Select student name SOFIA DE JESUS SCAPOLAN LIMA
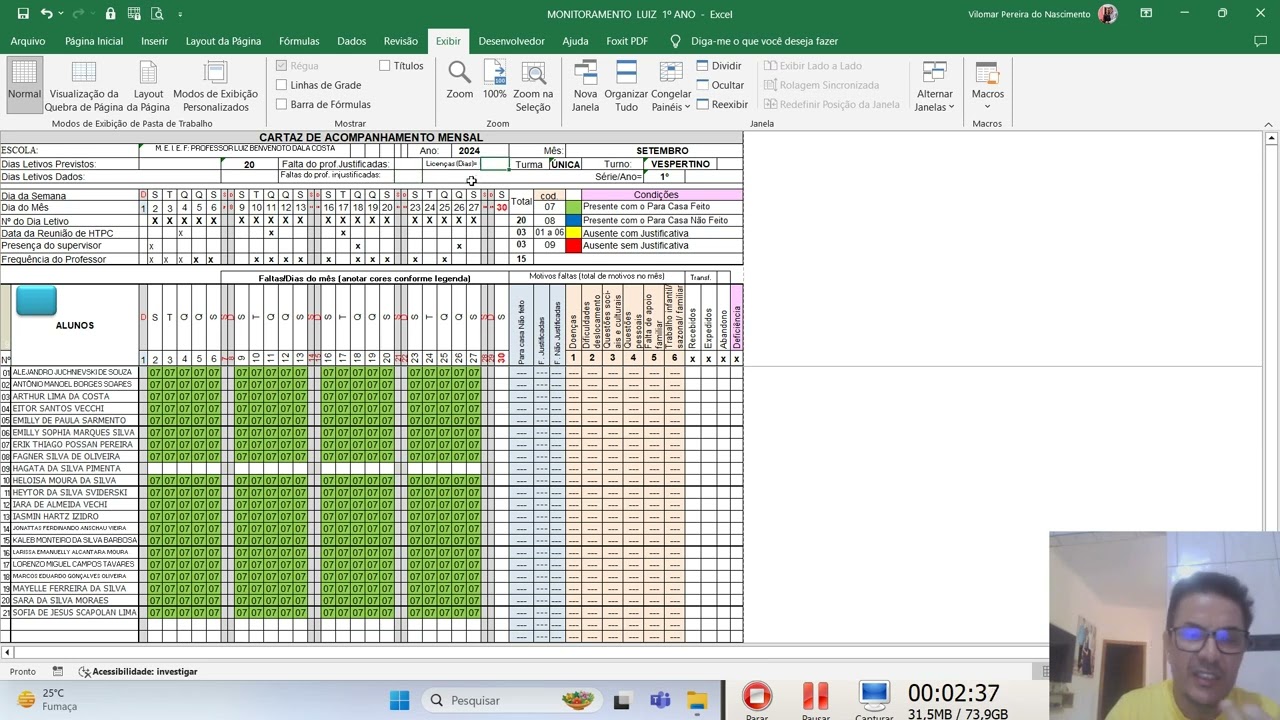The image size is (1280, 720). (x=74, y=612)
